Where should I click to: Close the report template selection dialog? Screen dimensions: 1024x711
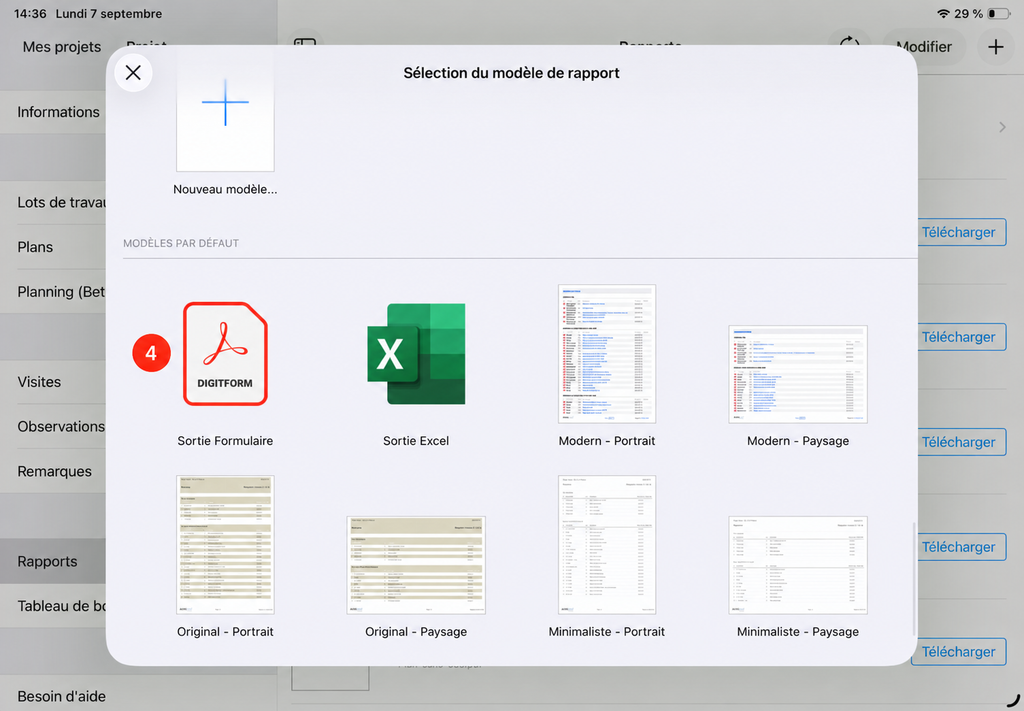[133, 72]
